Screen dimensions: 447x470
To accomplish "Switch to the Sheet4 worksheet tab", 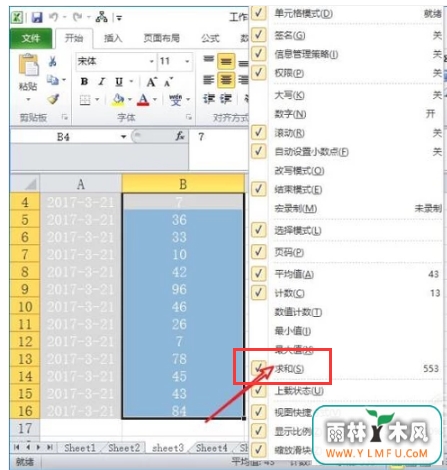I will [211, 448].
